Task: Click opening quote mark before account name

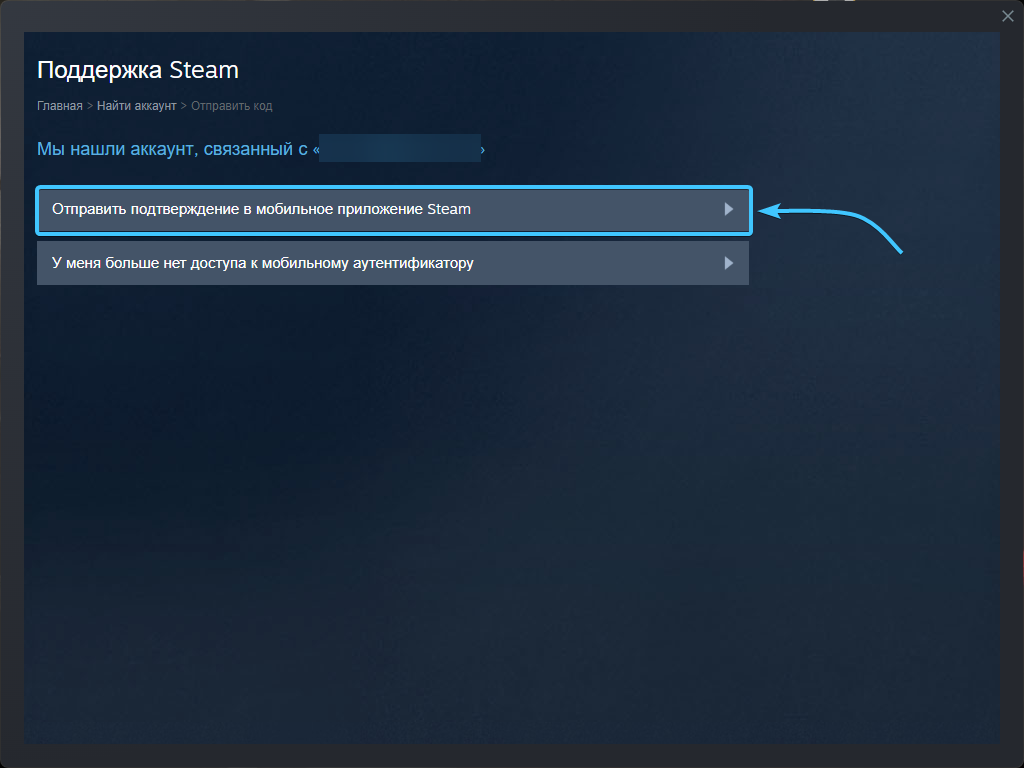Action: pos(315,150)
